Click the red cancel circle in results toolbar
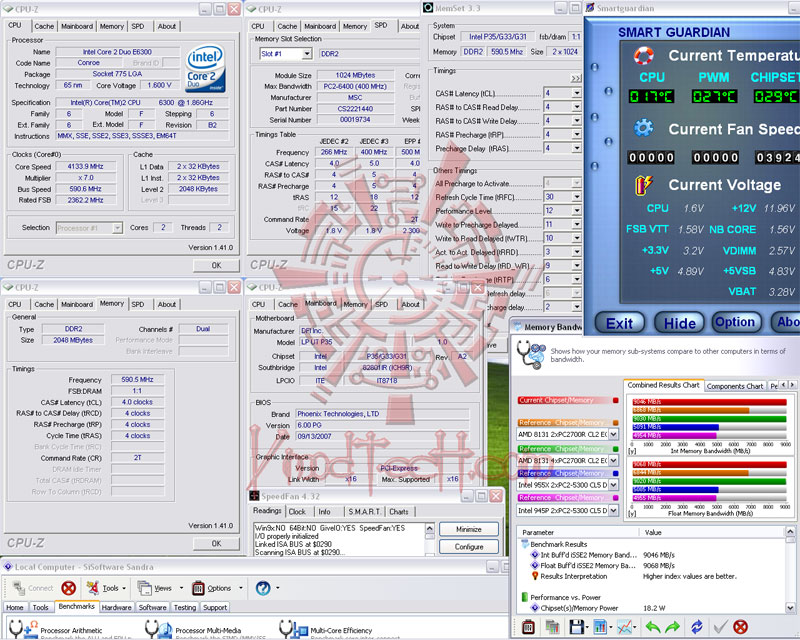Viewport: 800px width, 640px height. [x=740, y=626]
